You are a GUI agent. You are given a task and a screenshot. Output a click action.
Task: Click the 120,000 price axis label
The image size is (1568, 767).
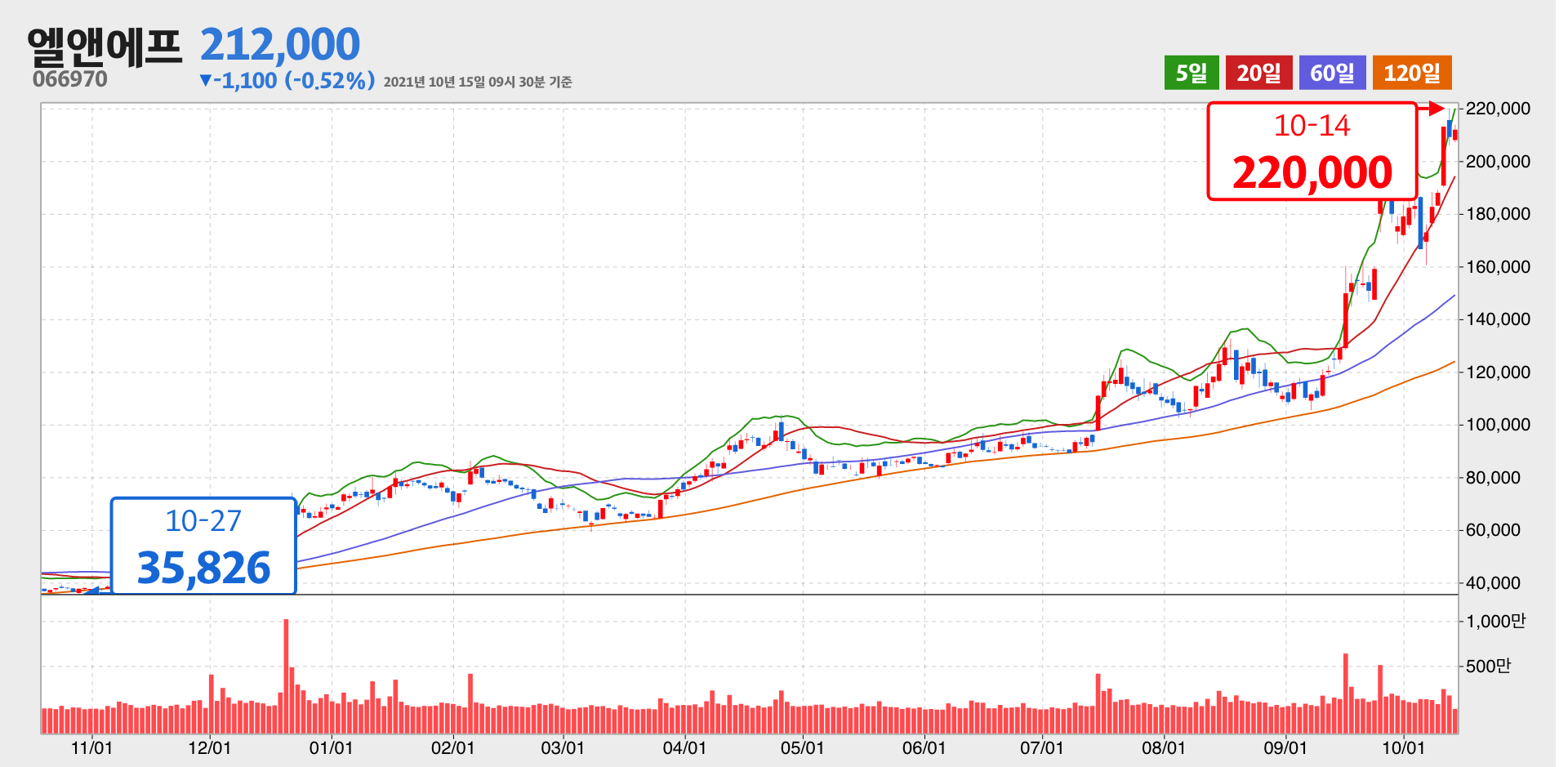coord(1498,372)
